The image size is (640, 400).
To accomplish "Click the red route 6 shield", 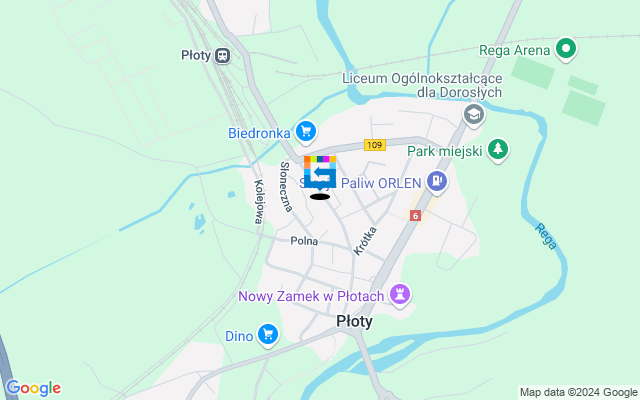I will [x=416, y=216].
